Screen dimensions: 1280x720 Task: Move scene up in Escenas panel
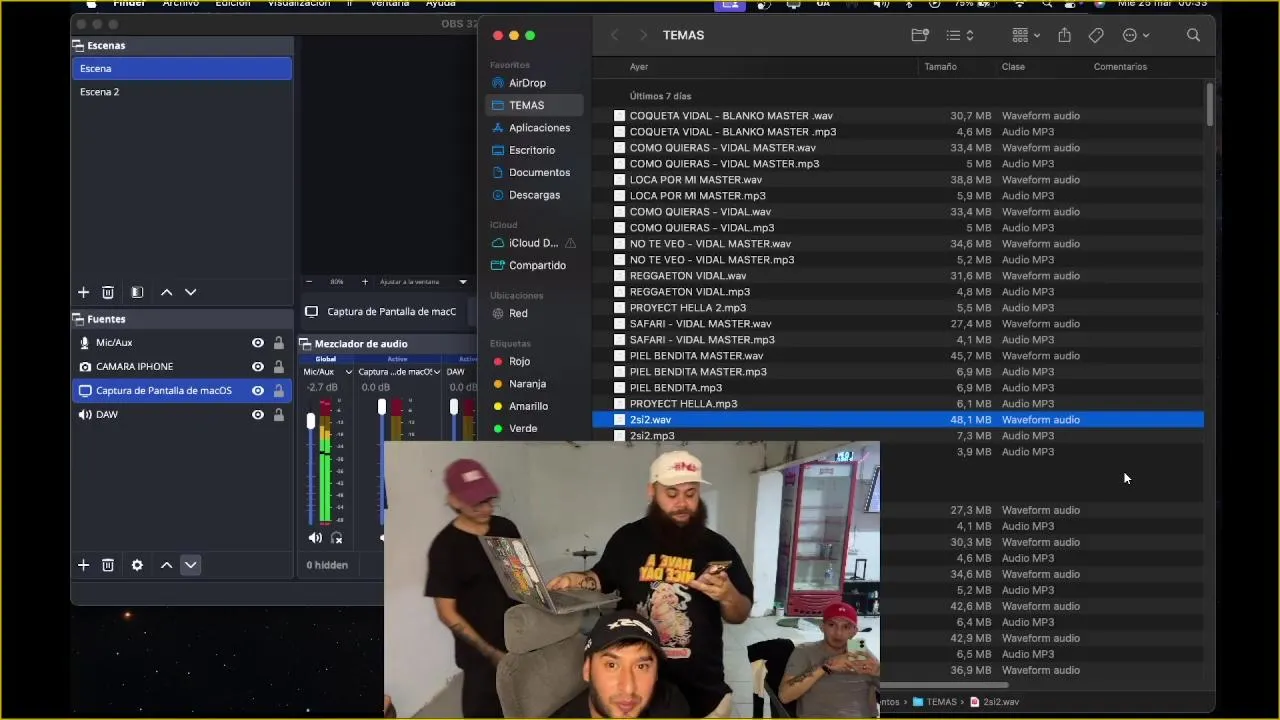(166, 292)
